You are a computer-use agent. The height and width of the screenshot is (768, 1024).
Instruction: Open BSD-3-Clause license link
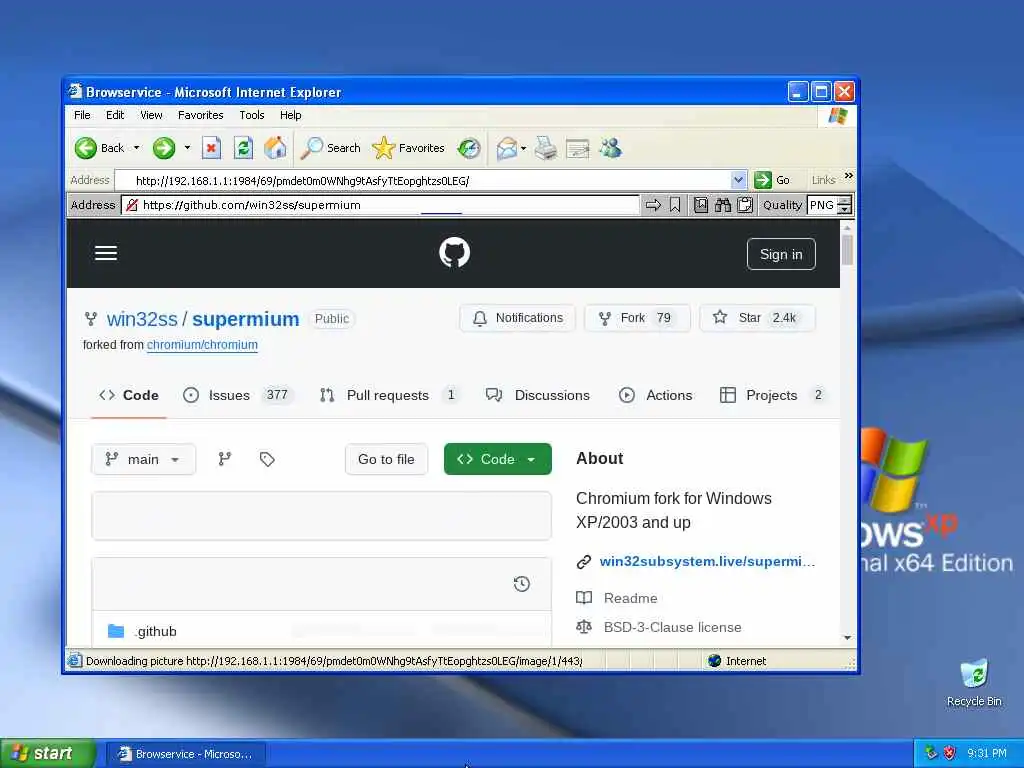[672, 627]
